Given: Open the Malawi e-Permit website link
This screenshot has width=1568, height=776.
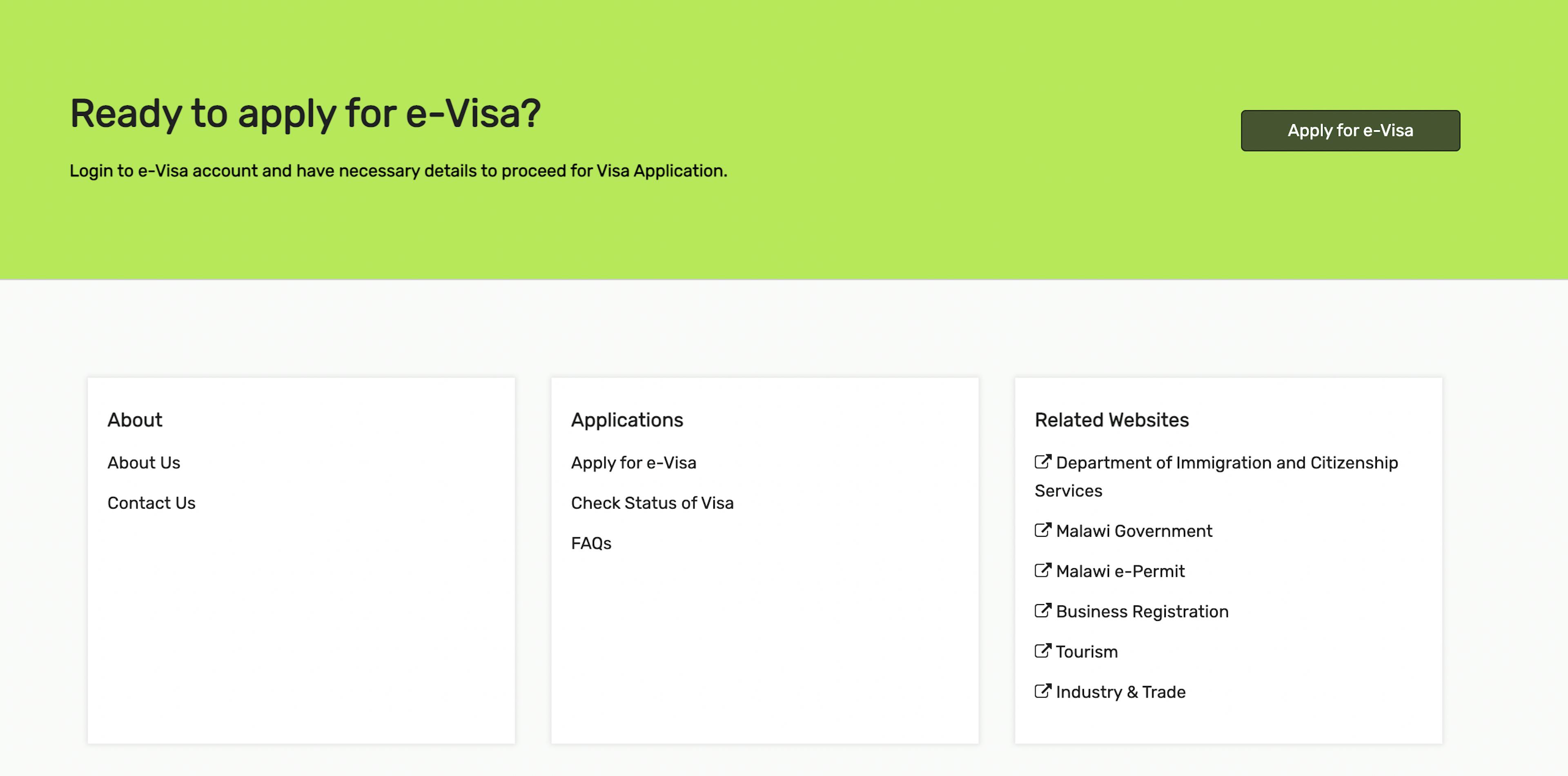Looking at the screenshot, I should pos(1120,571).
